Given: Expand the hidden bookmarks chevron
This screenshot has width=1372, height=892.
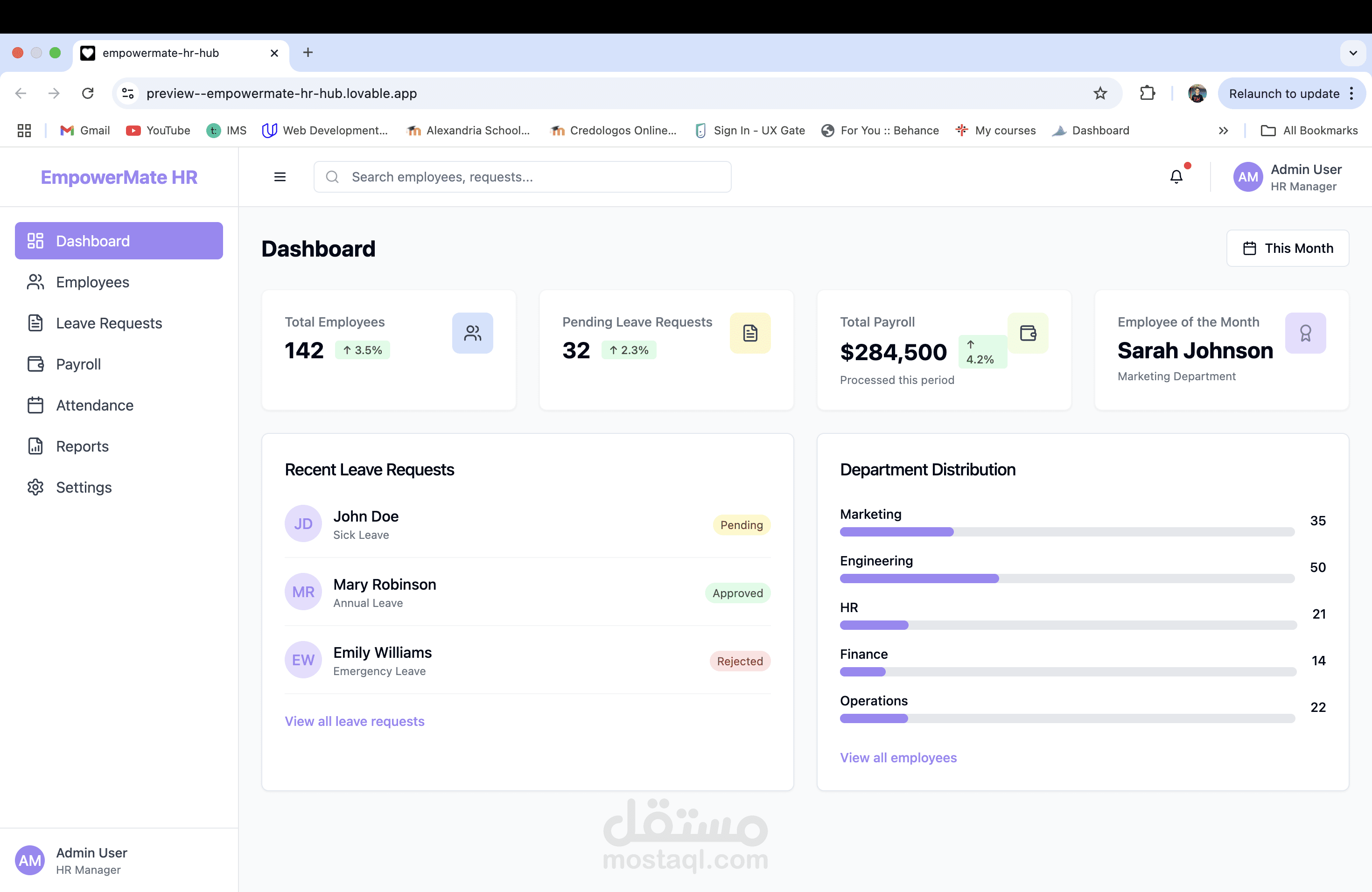Looking at the screenshot, I should [1223, 131].
